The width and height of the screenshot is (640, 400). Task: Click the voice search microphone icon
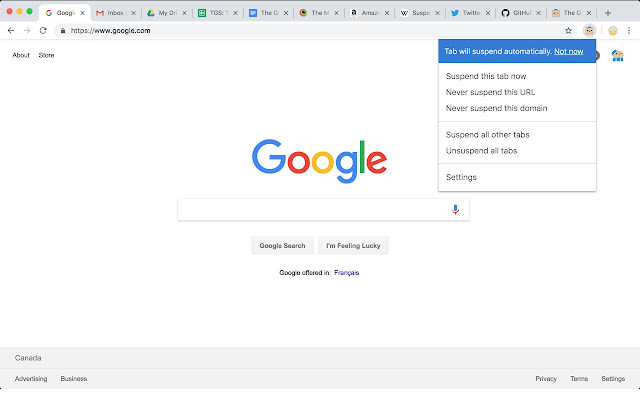coord(456,209)
